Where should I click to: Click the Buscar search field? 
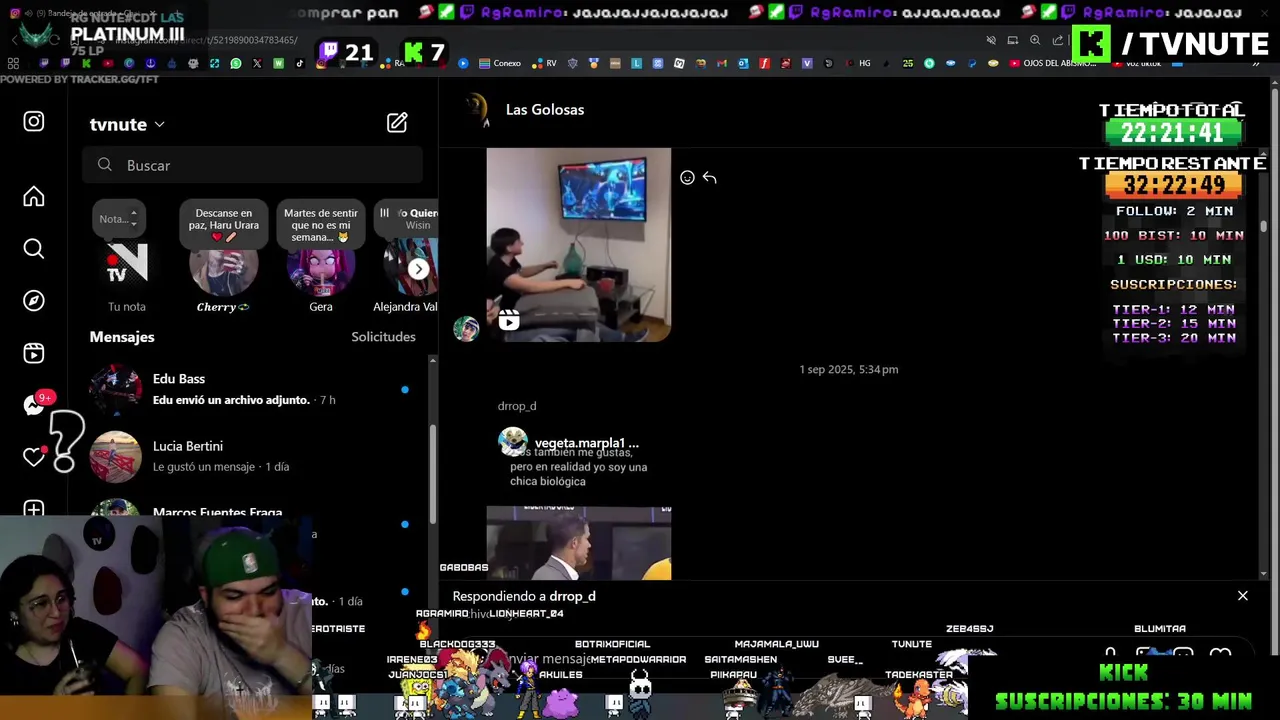click(x=253, y=165)
